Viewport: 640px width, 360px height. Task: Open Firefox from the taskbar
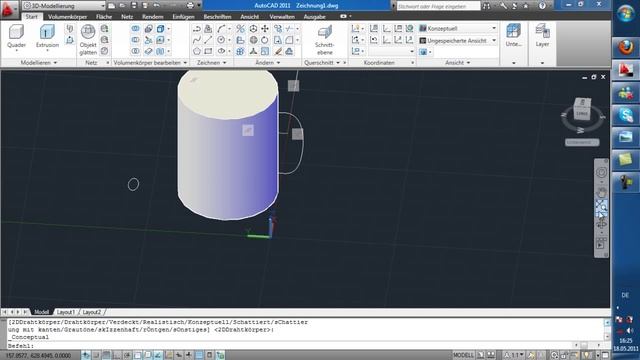625,47
